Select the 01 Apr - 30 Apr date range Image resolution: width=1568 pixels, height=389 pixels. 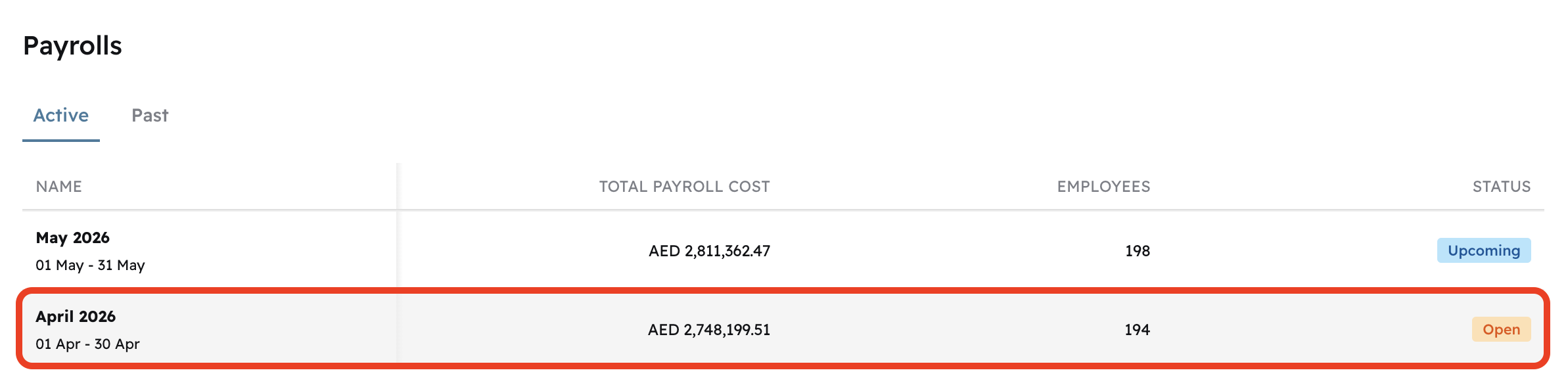tap(87, 344)
